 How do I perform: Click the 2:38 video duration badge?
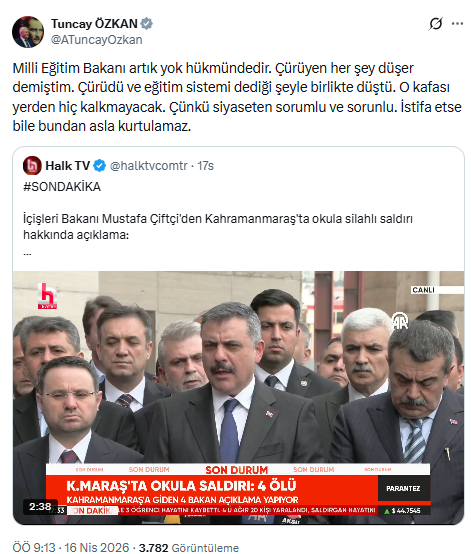tap(40, 507)
